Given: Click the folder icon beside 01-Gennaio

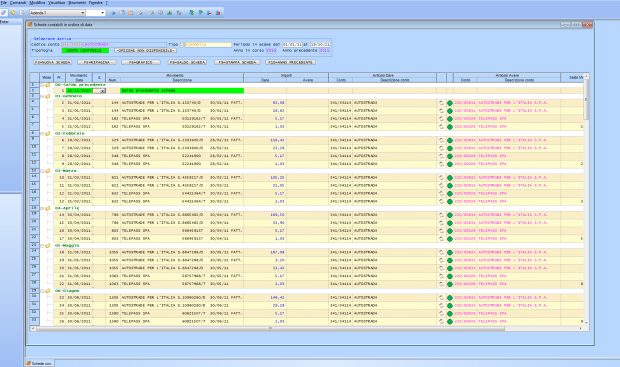Looking at the screenshot, I should 47,96.
